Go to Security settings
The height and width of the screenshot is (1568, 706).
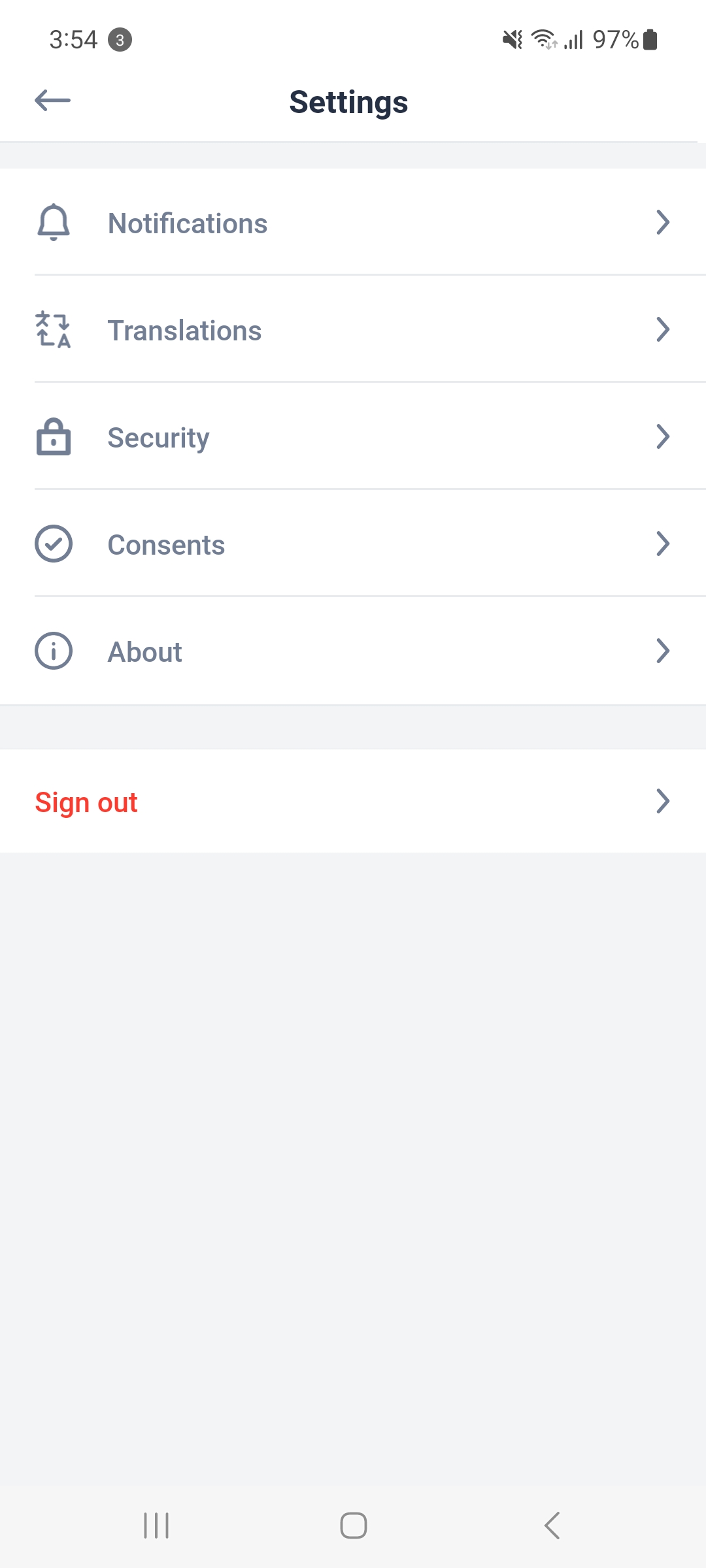tap(159, 438)
